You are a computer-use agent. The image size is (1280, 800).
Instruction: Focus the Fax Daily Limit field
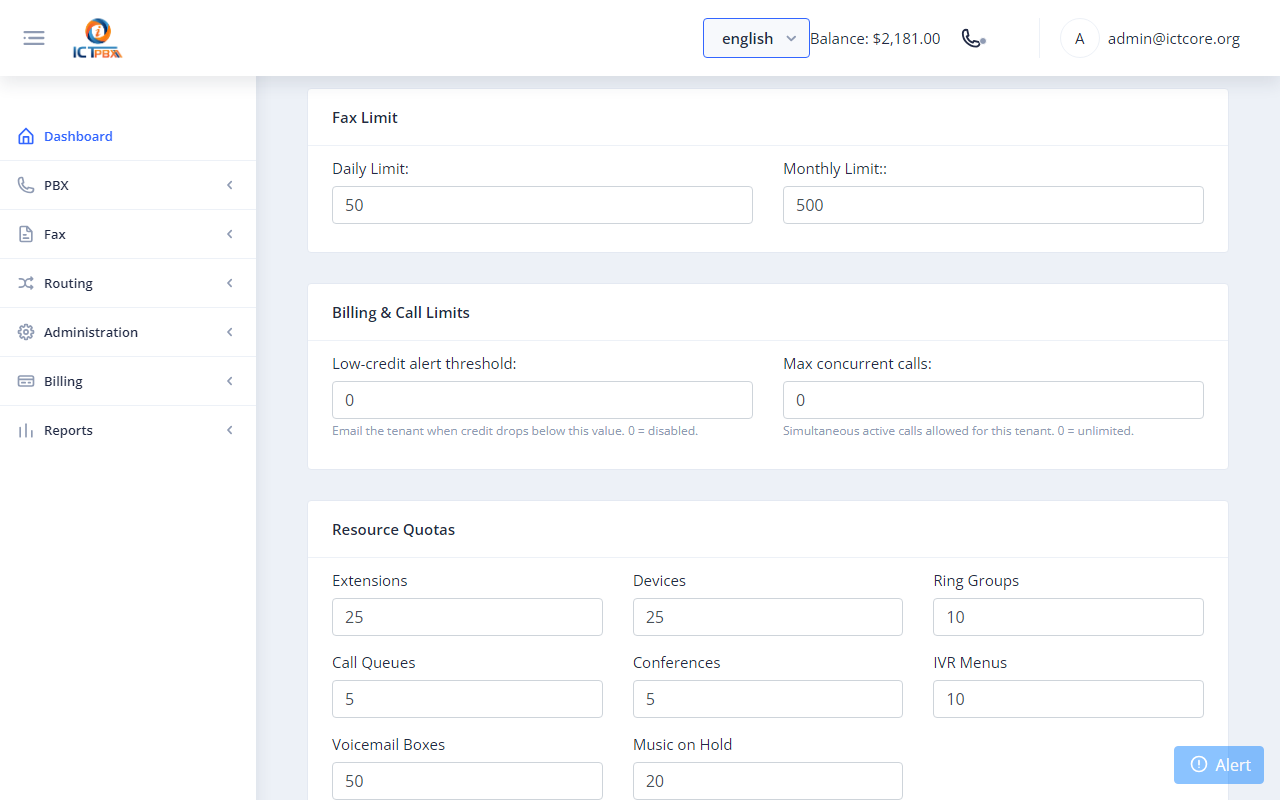[542, 205]
